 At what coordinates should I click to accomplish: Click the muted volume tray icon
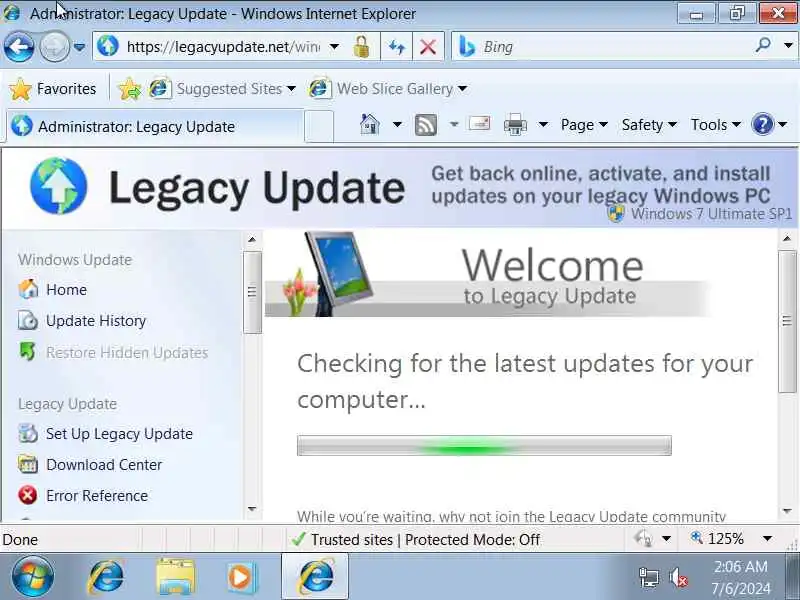[679, 578]
